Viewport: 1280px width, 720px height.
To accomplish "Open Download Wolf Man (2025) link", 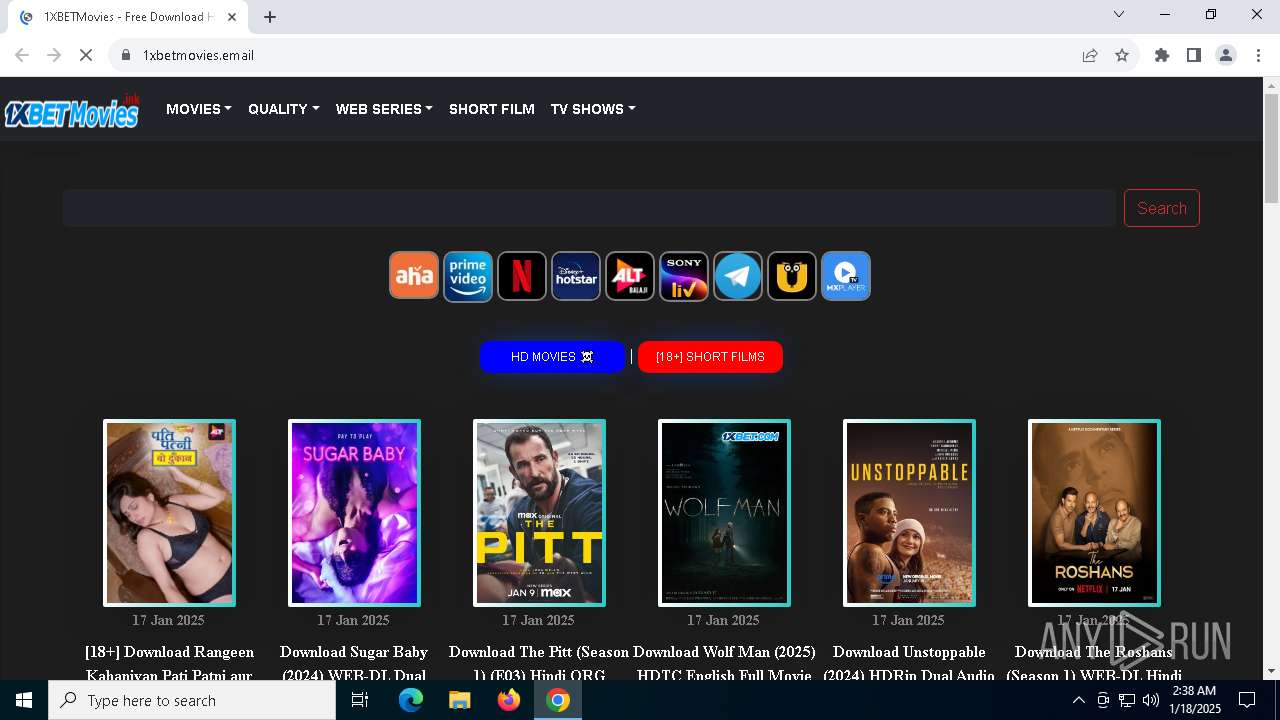I will pyautogui.click(x=724, y=663).
